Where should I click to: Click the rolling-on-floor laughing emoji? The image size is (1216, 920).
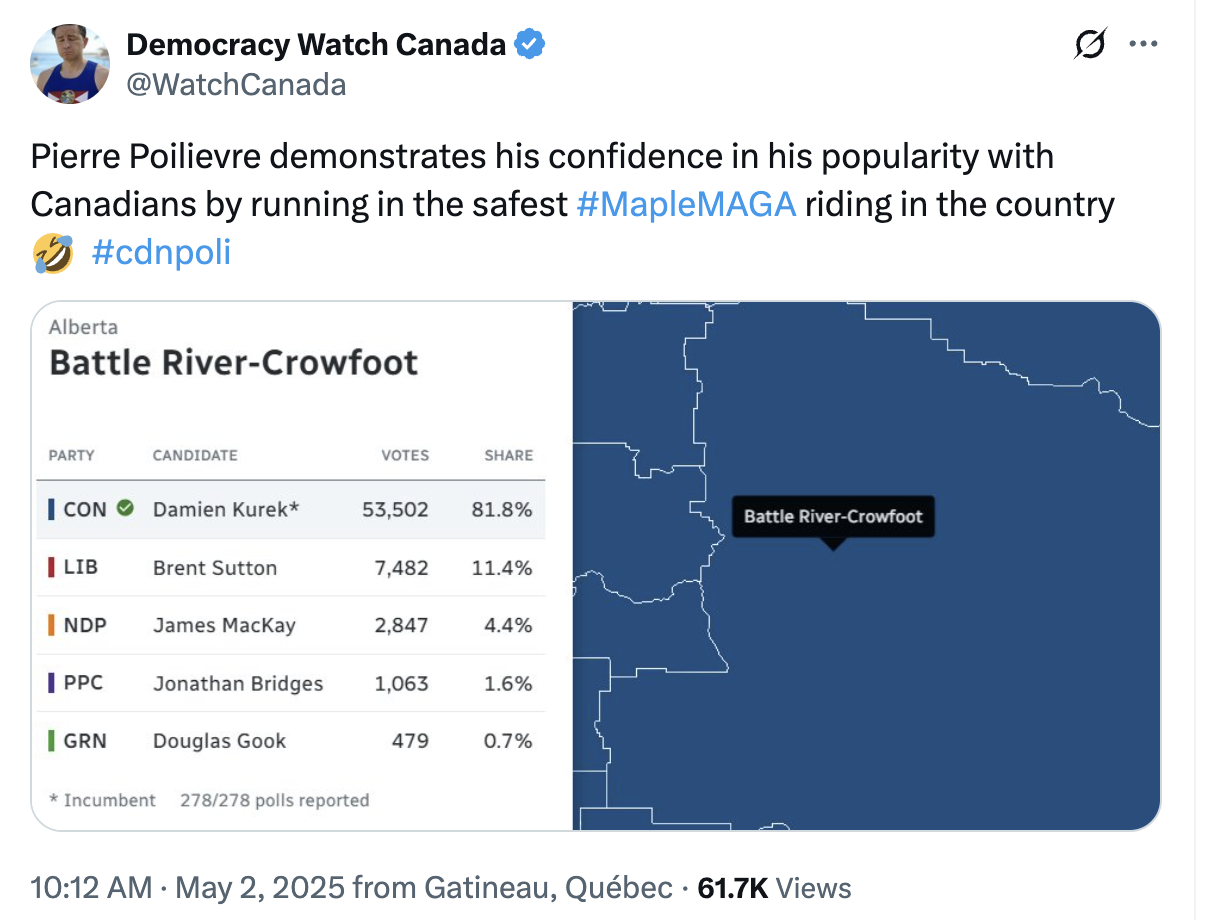(53, 253)
